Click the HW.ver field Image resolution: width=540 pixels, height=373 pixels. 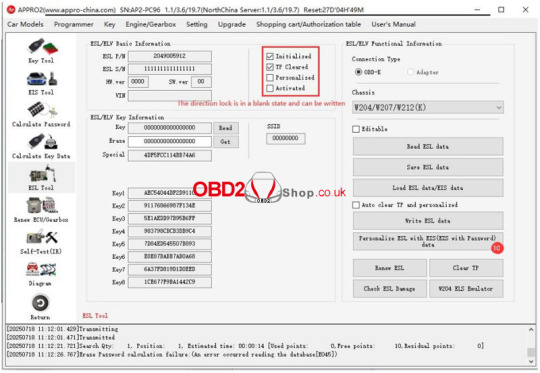tap(138, 82)
